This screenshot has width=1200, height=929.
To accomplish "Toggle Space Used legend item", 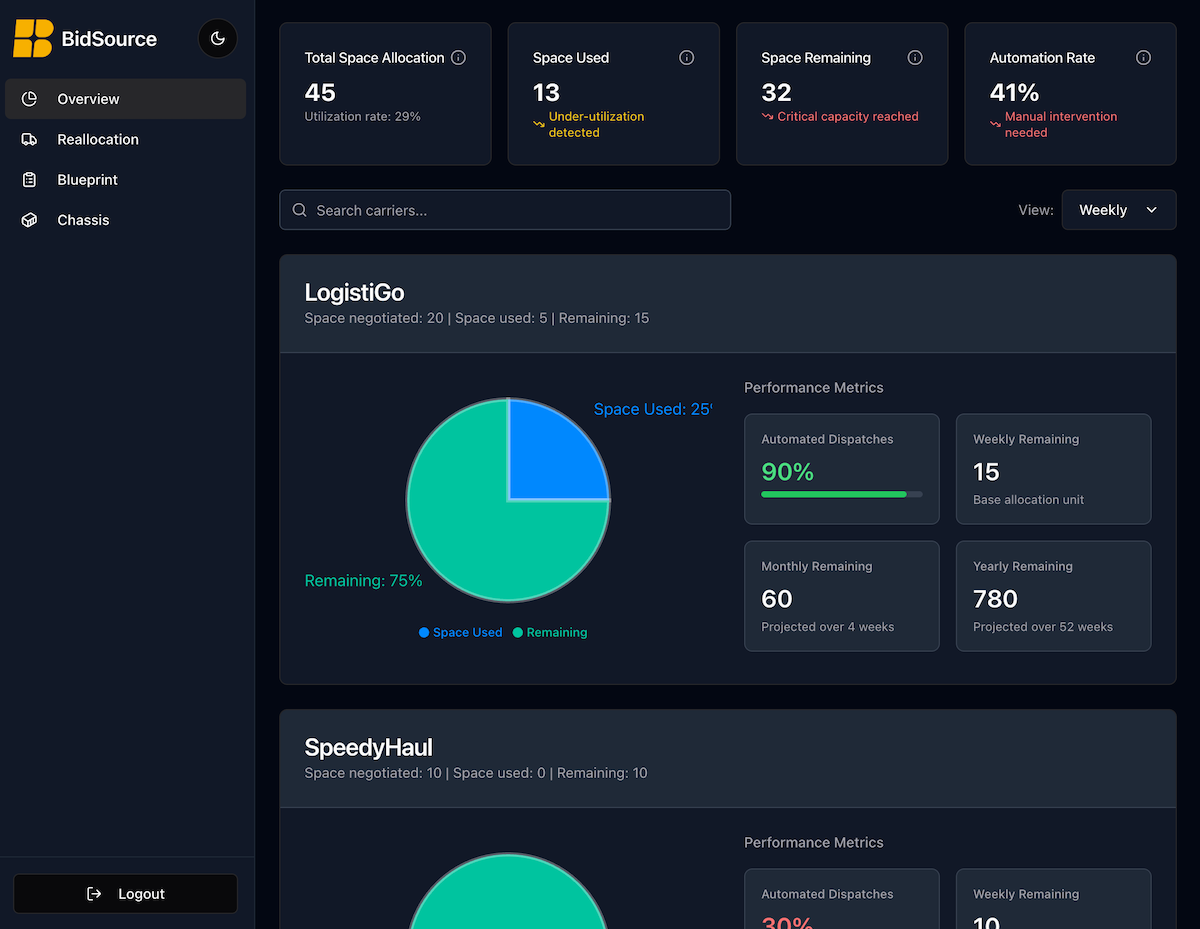I will [461, 633].
